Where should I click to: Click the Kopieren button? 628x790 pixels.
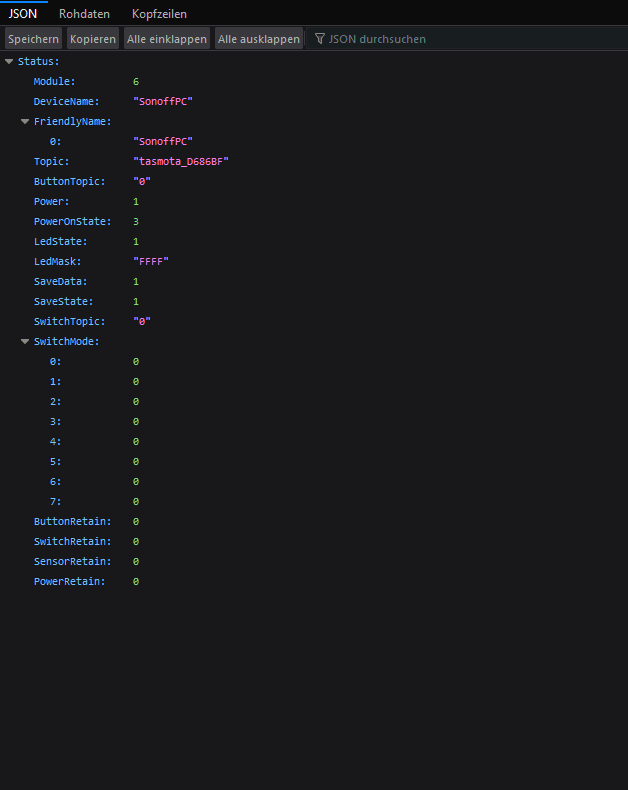click(93, 39)
